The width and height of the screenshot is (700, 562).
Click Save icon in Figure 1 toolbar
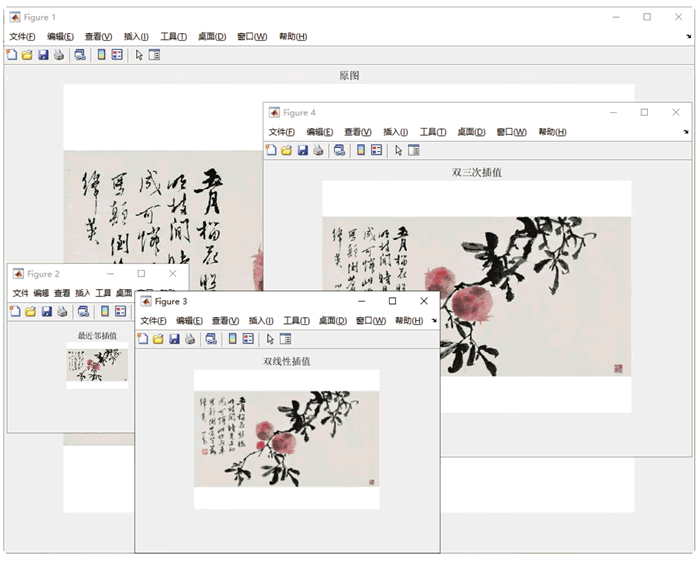[43, 55]
